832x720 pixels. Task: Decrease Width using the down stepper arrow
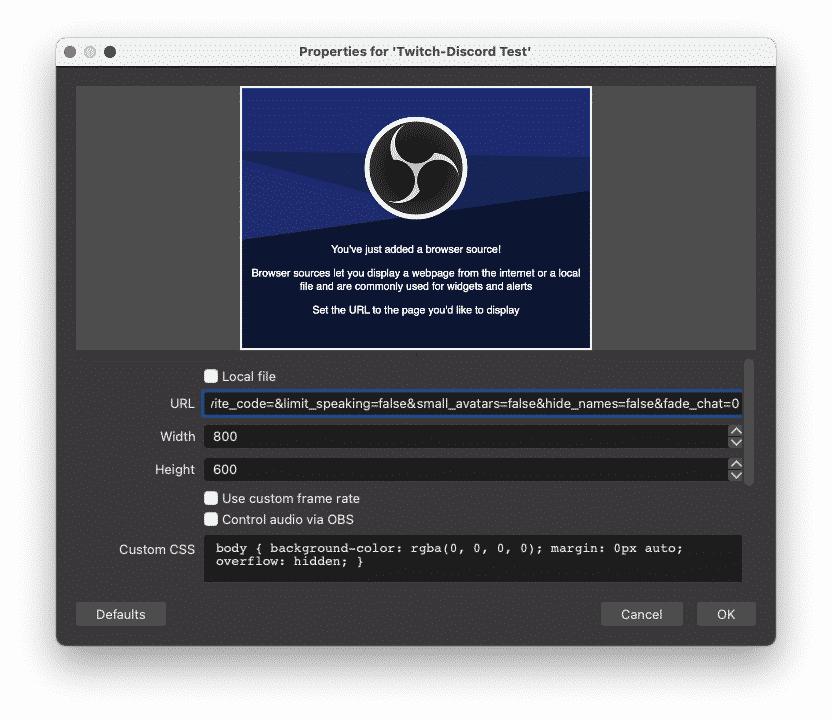click(735, 441)
